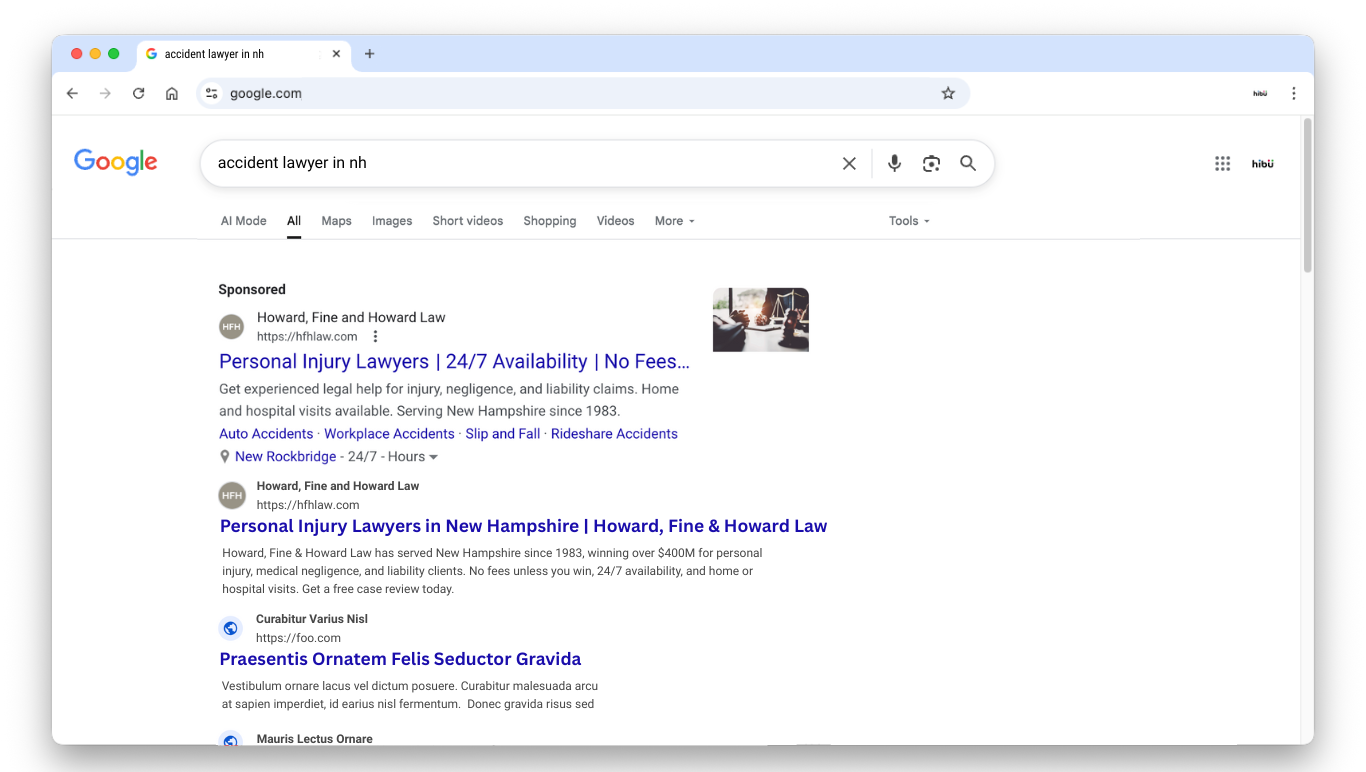This screenshot has height=772, width=1366.
Task: Go to browser home page
Action: click(172, 93)
